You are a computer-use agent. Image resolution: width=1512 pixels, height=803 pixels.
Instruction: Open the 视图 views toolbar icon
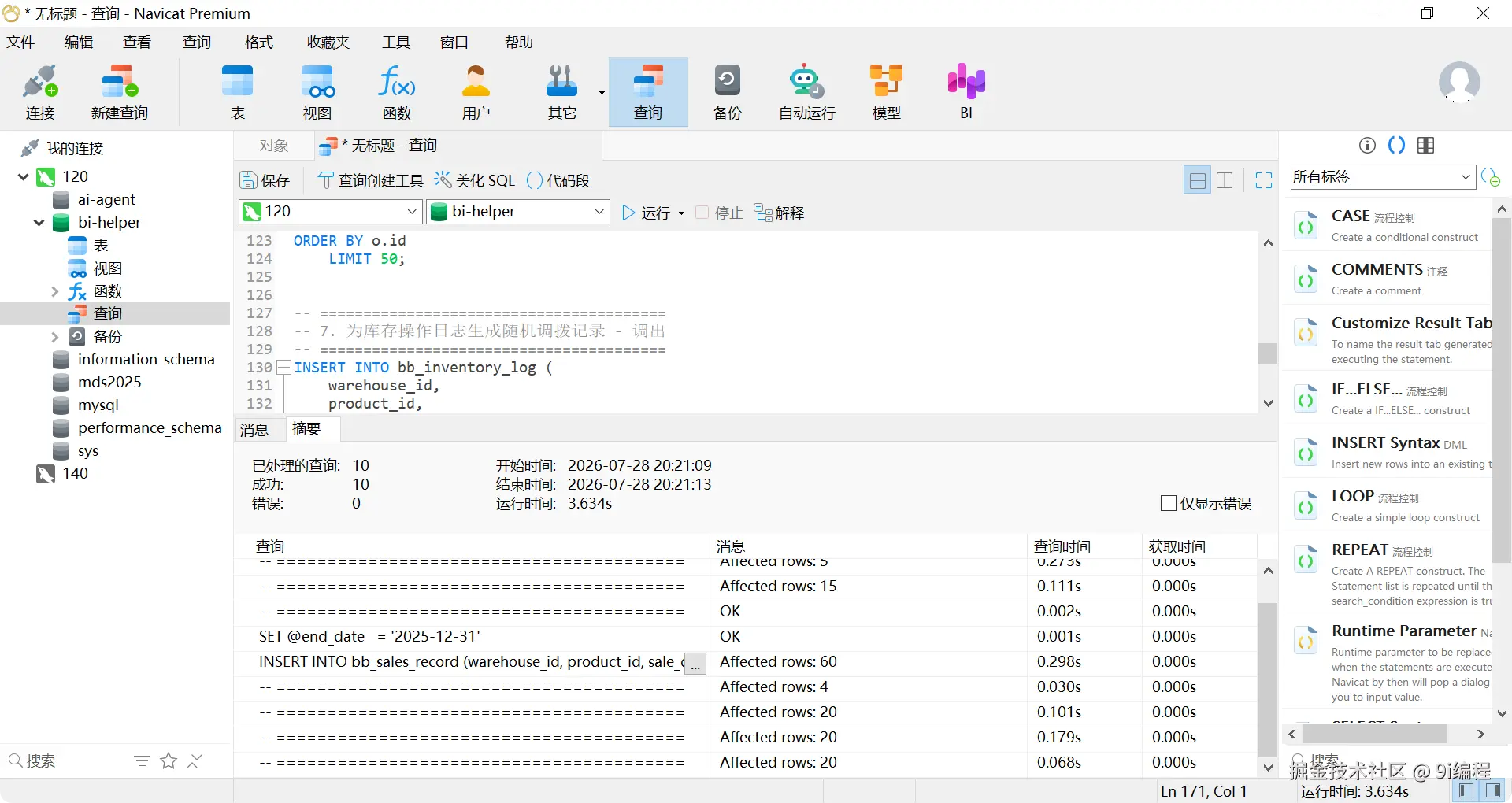317,92
